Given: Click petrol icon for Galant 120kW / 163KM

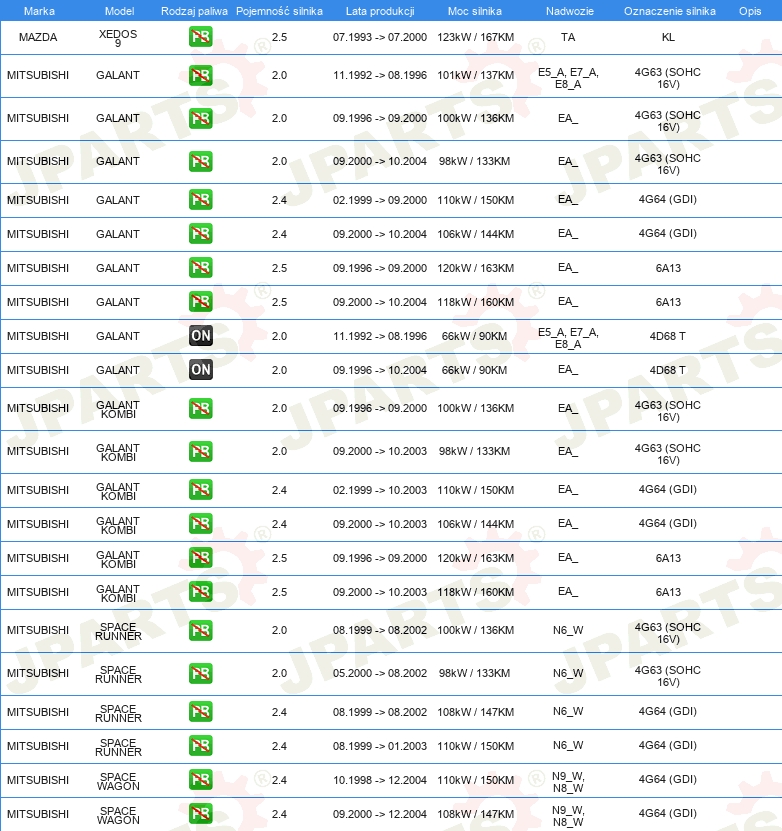Looking at the screenshot, I should pos(201,268).
